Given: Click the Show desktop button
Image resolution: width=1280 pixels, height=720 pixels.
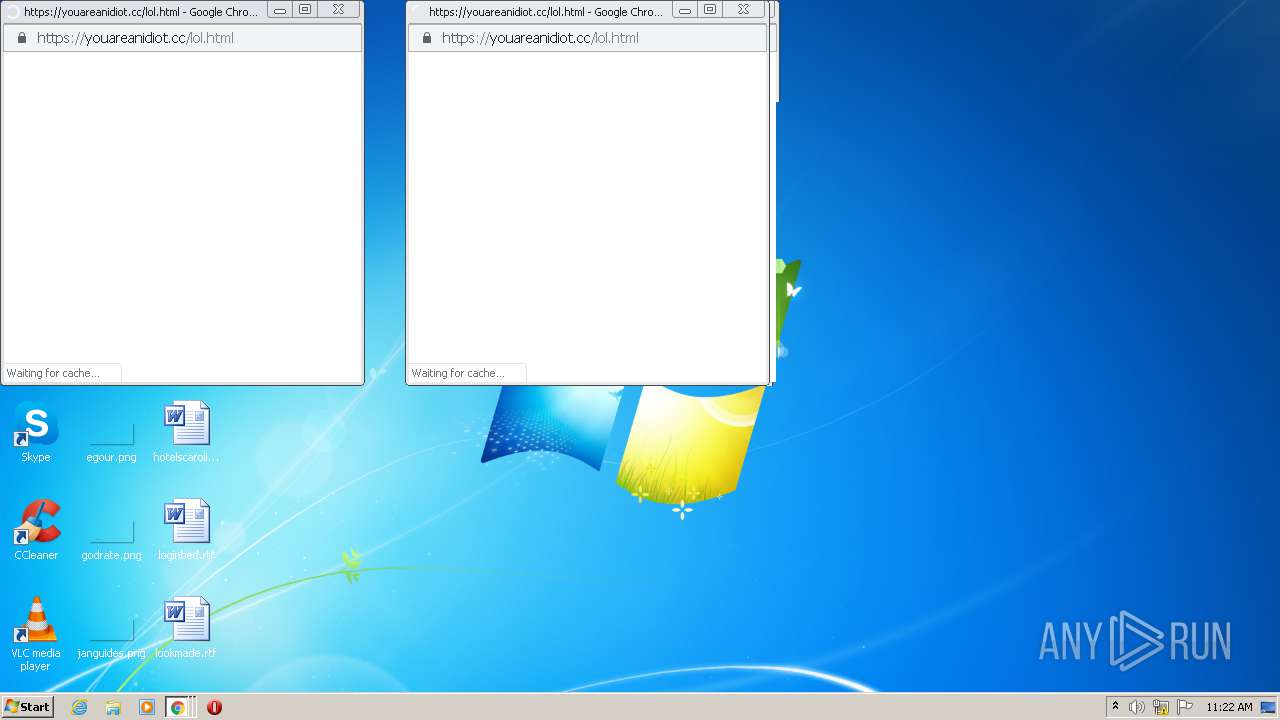Looking at the screenshot, I should [1268, 707].
